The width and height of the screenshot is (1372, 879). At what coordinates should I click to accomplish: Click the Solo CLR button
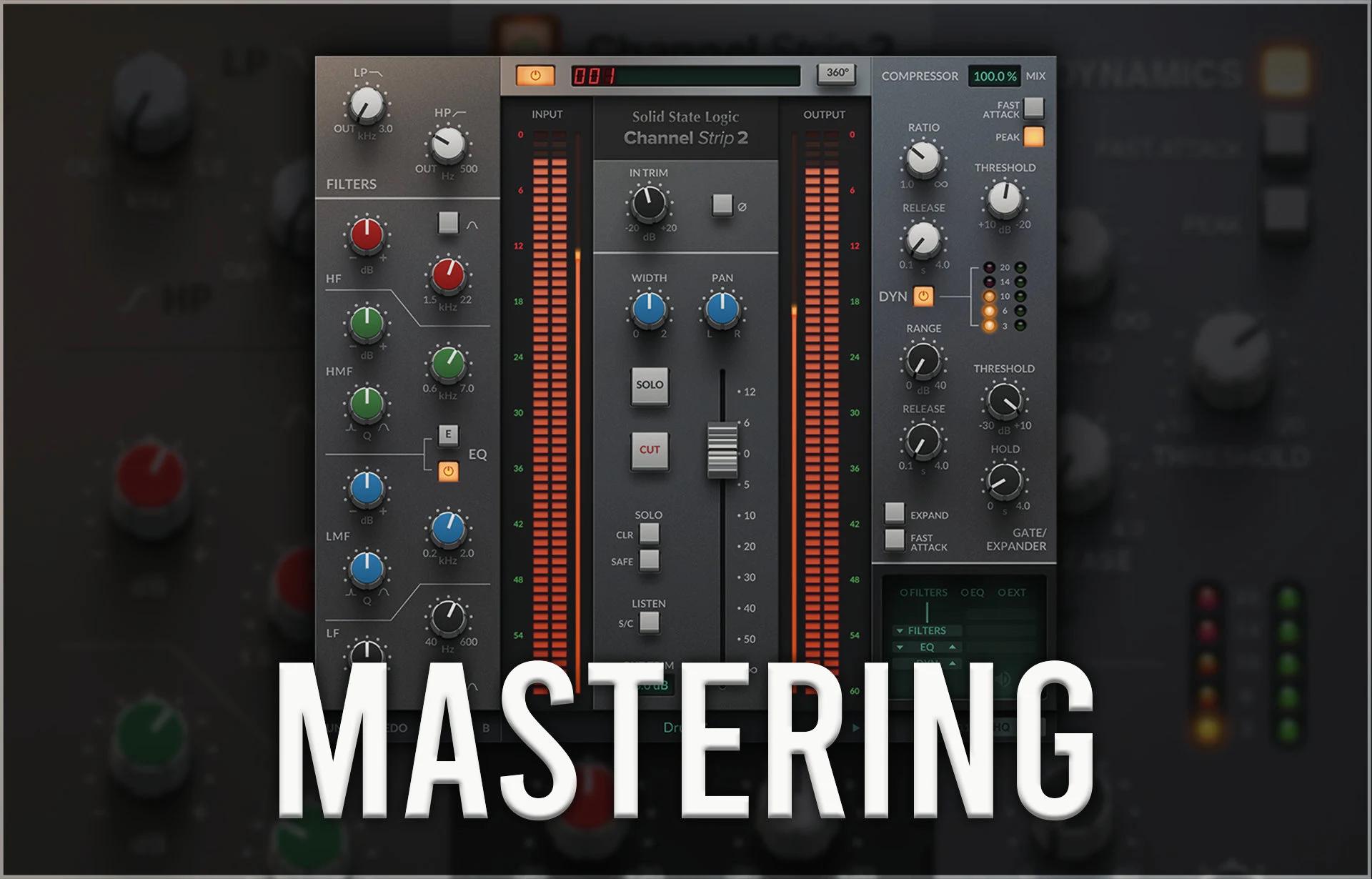[649, 533]
